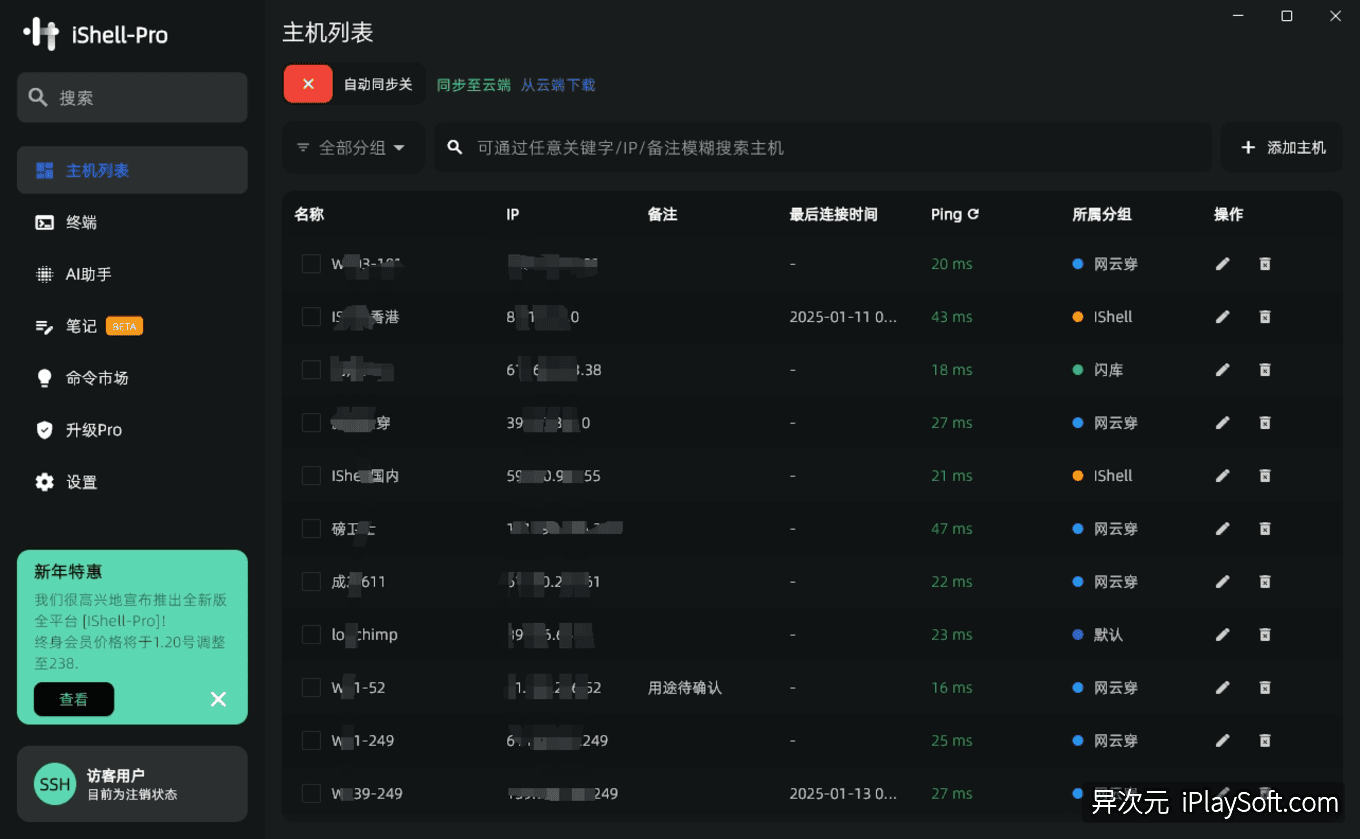Check the first host row checkbox

[x=311, y=264]
